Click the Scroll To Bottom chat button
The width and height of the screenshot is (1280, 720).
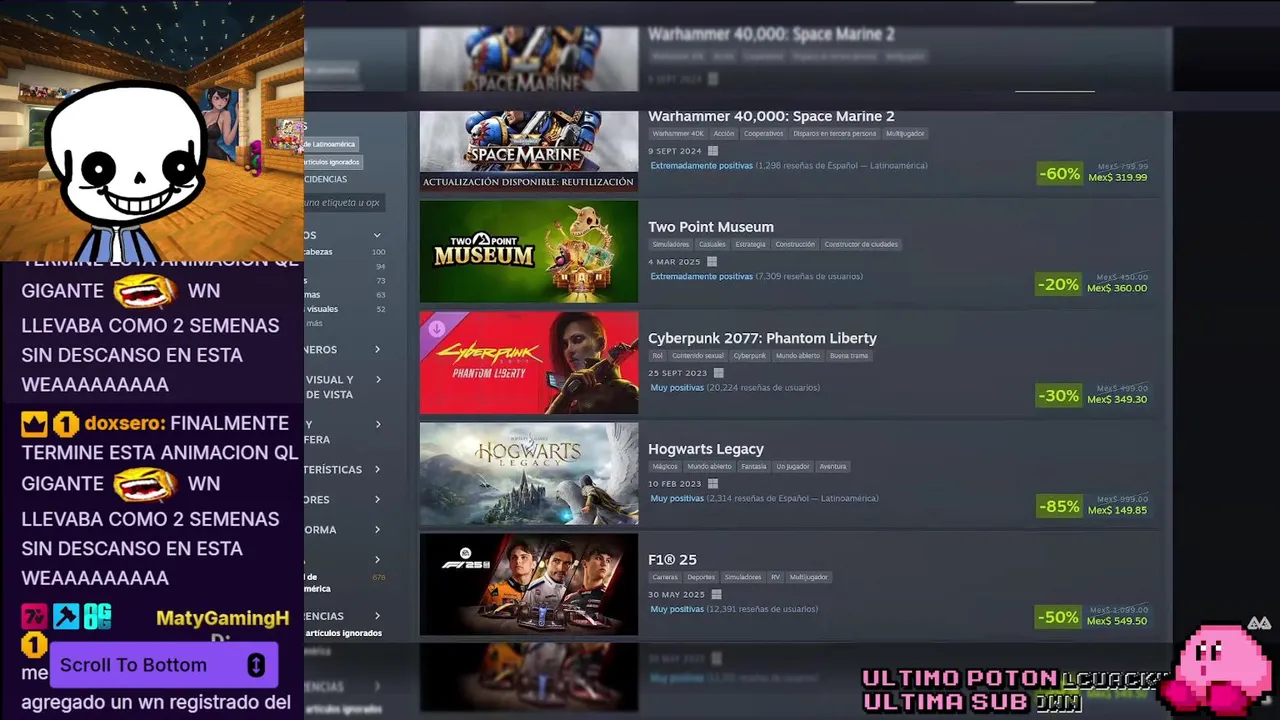coord(163,665)
